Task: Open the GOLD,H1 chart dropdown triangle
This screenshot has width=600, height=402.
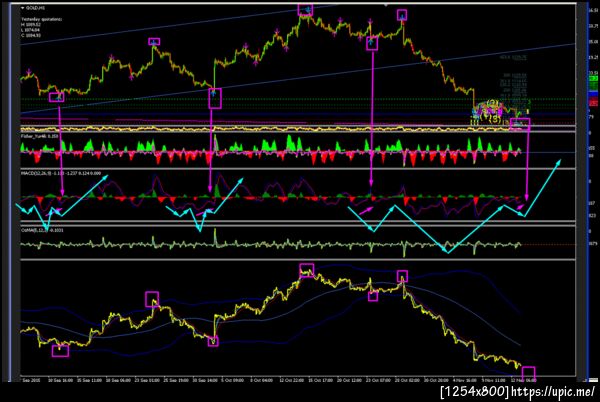Action: pyautogui.click(x=23, y=8)
